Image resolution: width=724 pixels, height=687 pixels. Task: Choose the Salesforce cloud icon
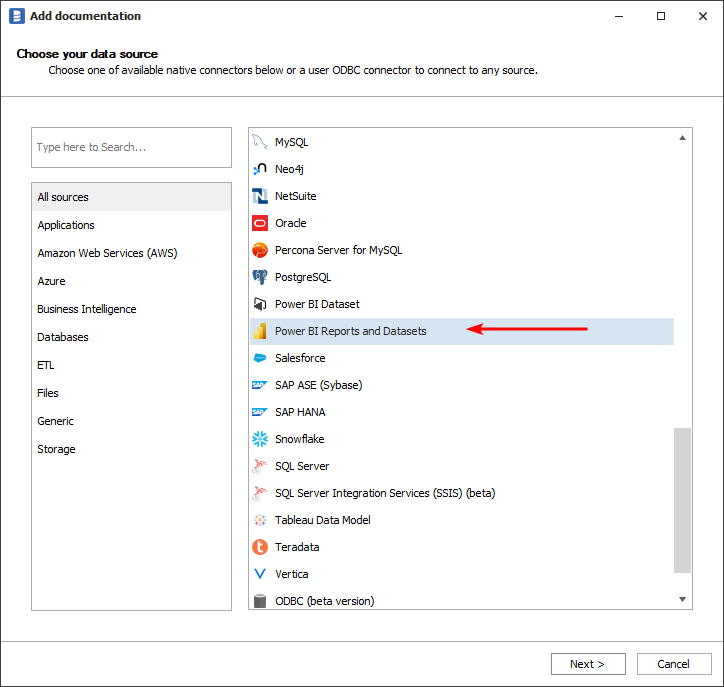[260, 358]
